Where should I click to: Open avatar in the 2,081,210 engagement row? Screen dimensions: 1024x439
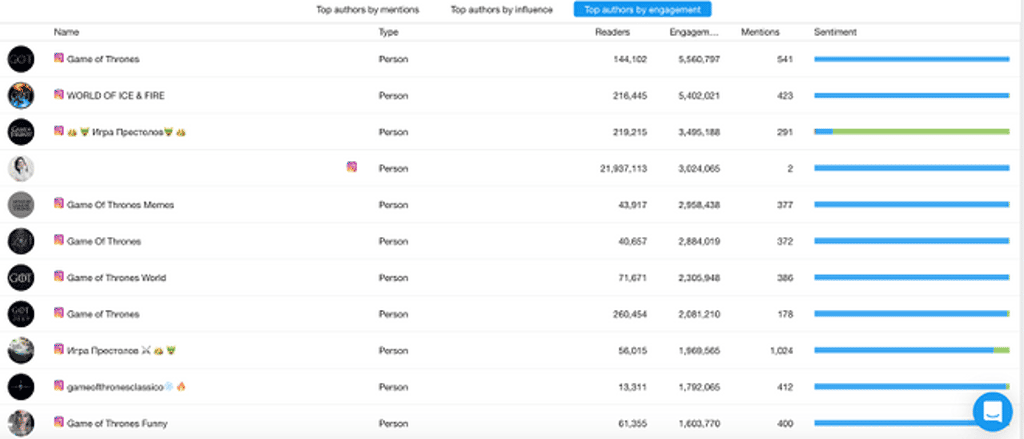click(21, 314)
